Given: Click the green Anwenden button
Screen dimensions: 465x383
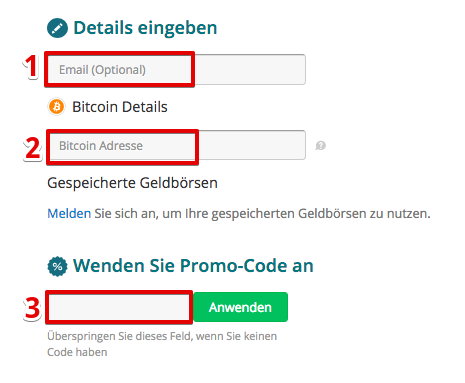Looking at the screenshot, I should click(x=240, y=307).
